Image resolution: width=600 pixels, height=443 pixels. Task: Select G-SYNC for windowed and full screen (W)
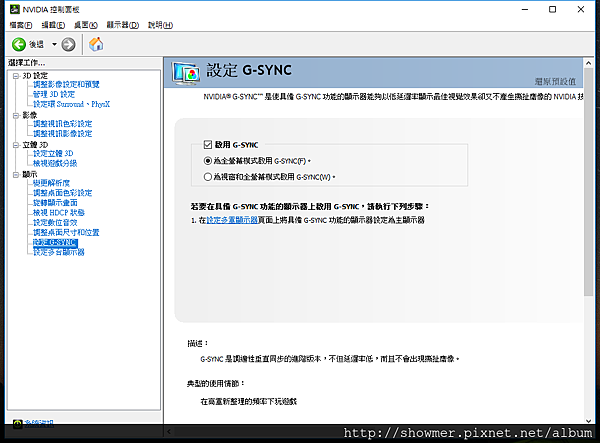point(208,177)
